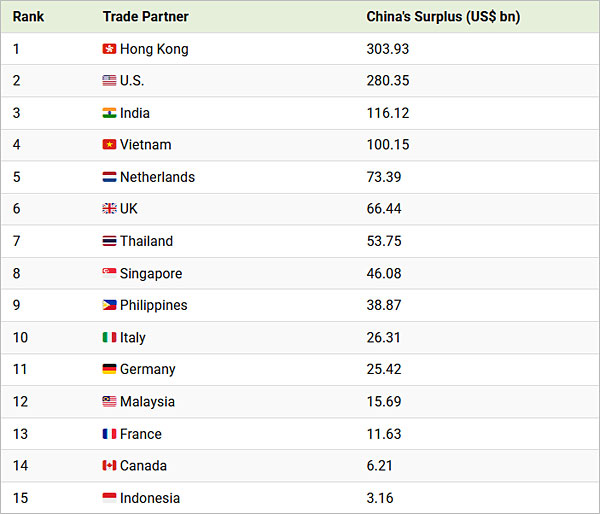The image size is (600, 514).
Task: Select the 280.35 surplus value cell
Action: (x=388, y=81)
